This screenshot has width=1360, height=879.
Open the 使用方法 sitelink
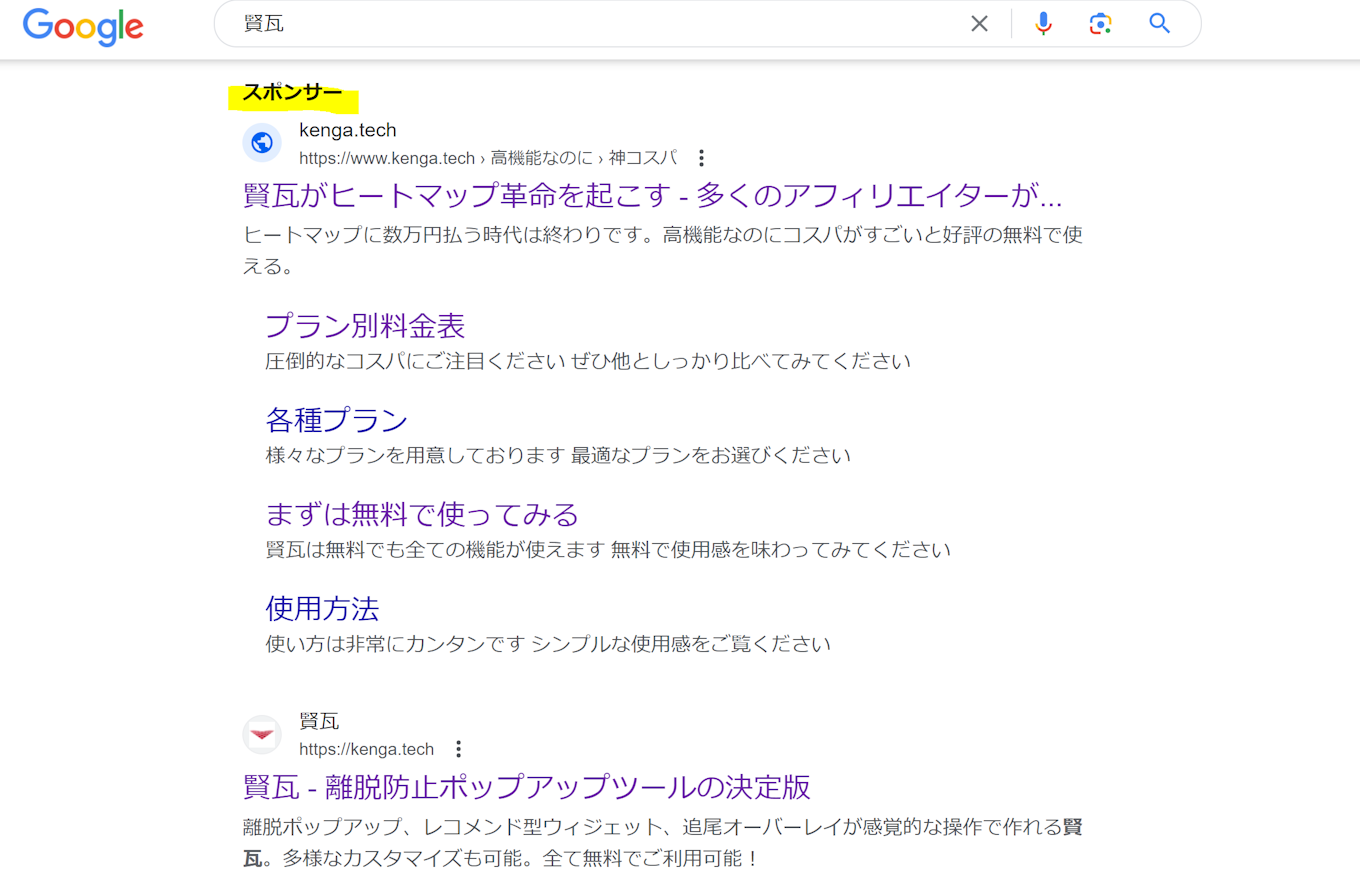tap(322, 608)
